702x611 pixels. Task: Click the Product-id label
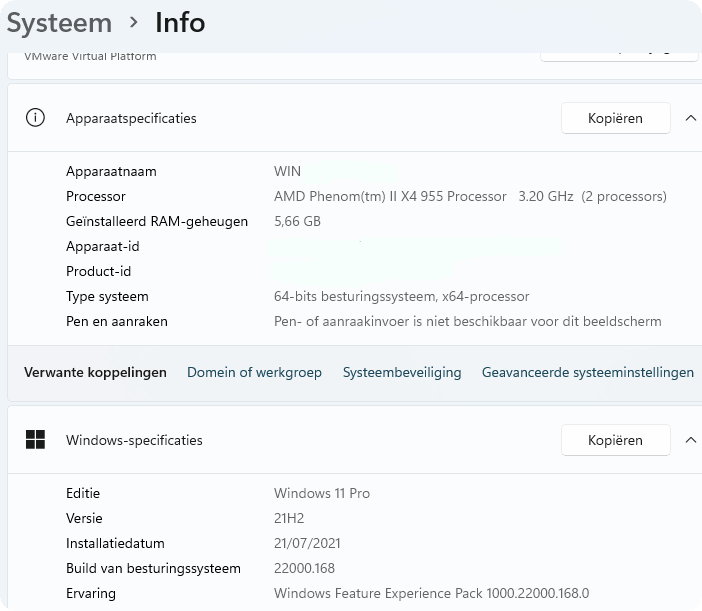pyautogui.click(x=98, y=271)
